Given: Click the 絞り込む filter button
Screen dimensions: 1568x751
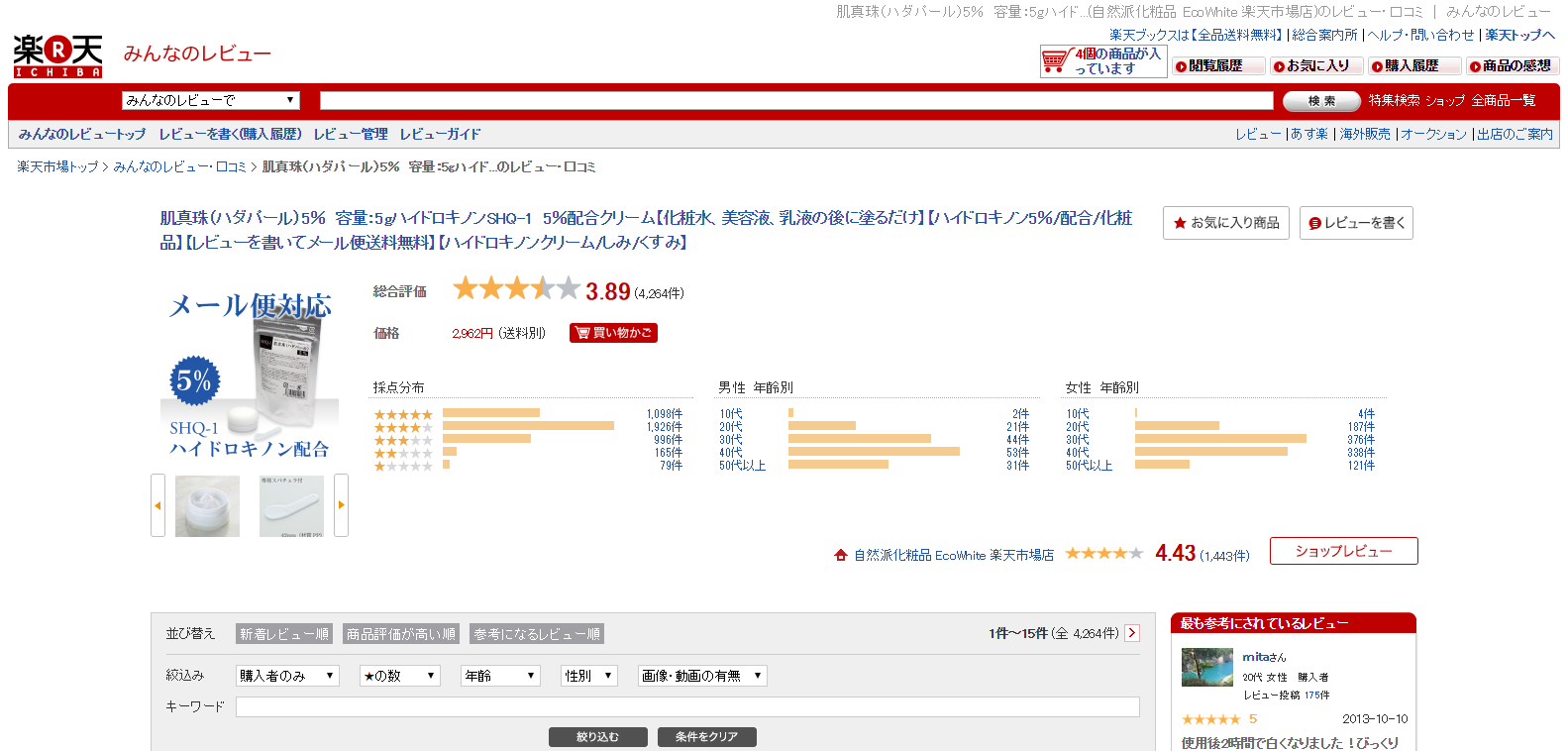Looking at the screenshot, I should (x=598, y=737).
